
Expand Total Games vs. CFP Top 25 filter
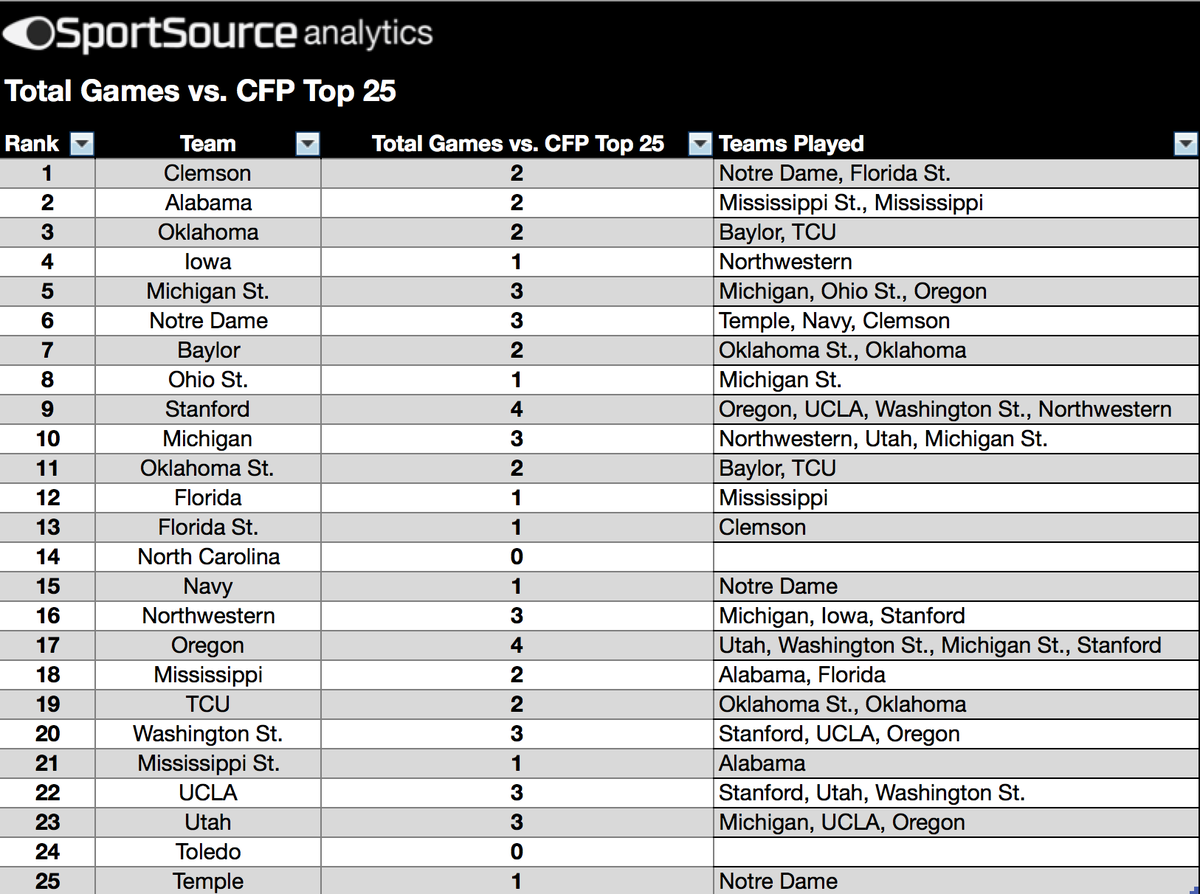coord(700,144)
